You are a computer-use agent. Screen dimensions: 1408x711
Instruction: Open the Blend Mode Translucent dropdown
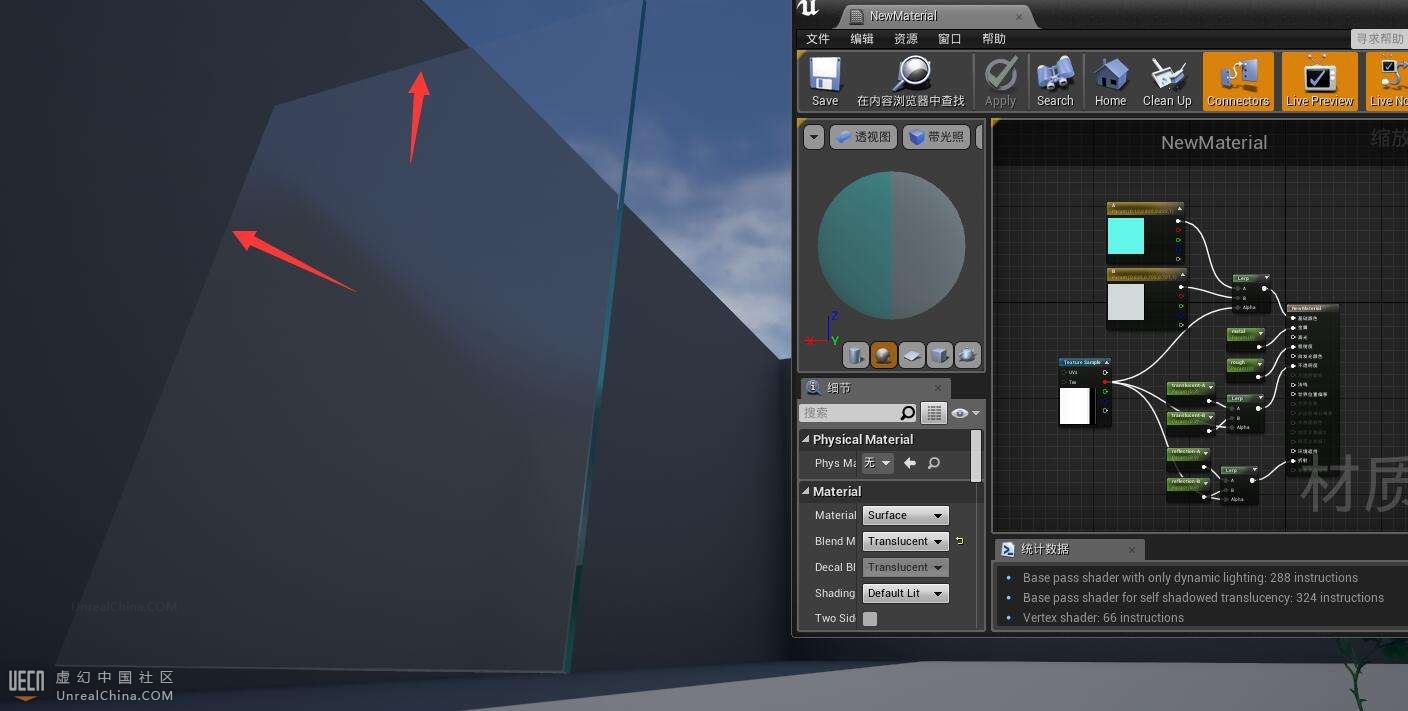(x=905, y=541)
